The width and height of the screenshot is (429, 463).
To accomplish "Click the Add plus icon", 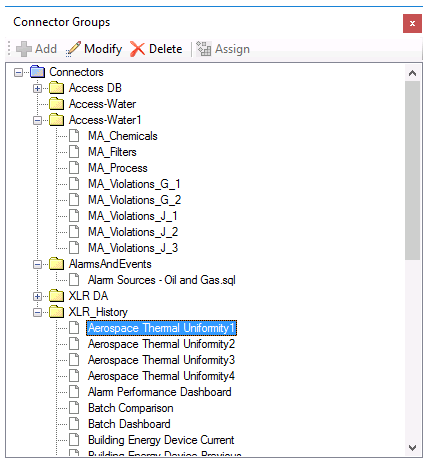I will [24, 49].
